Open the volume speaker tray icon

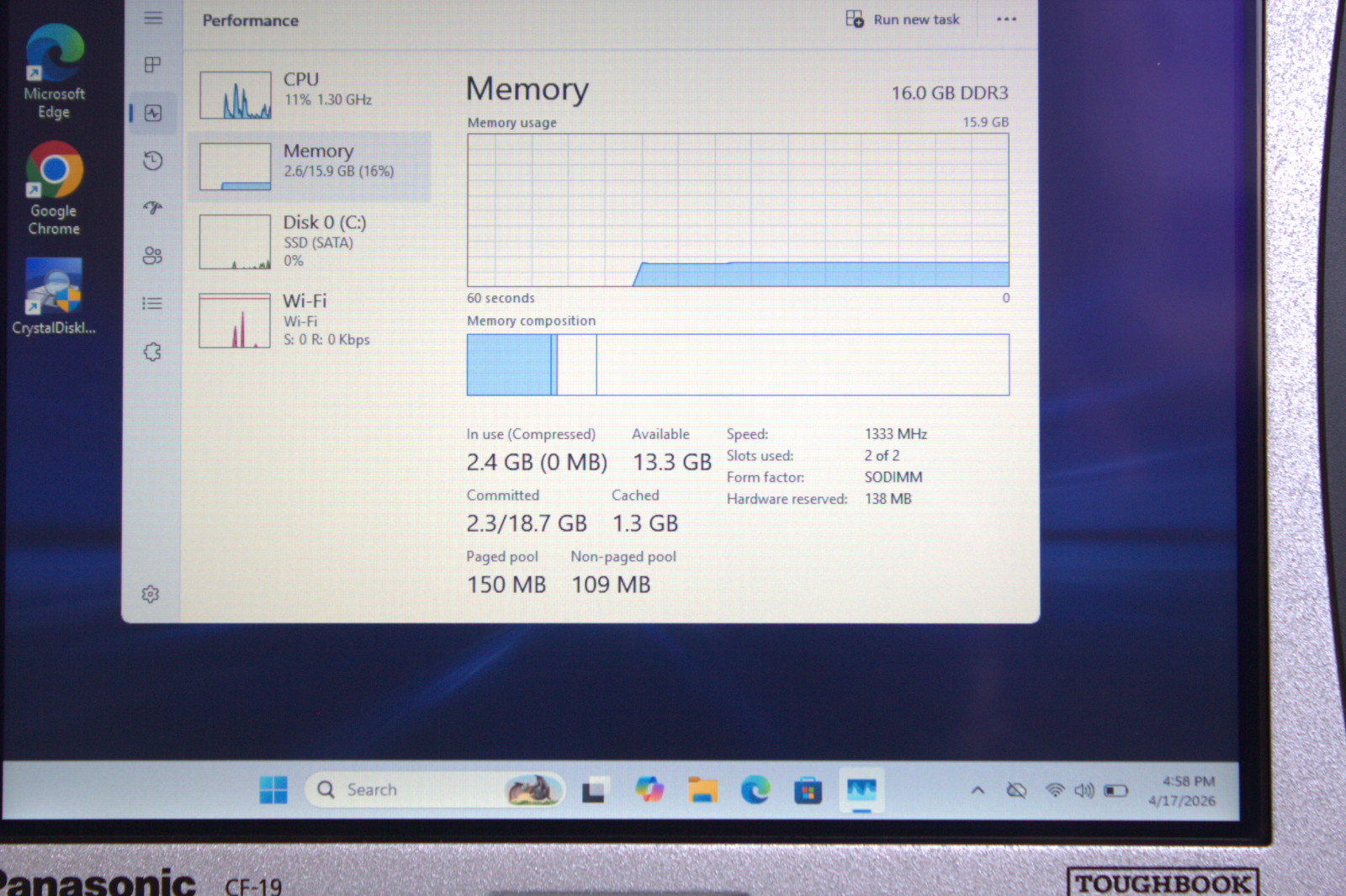coord(1084,791)
